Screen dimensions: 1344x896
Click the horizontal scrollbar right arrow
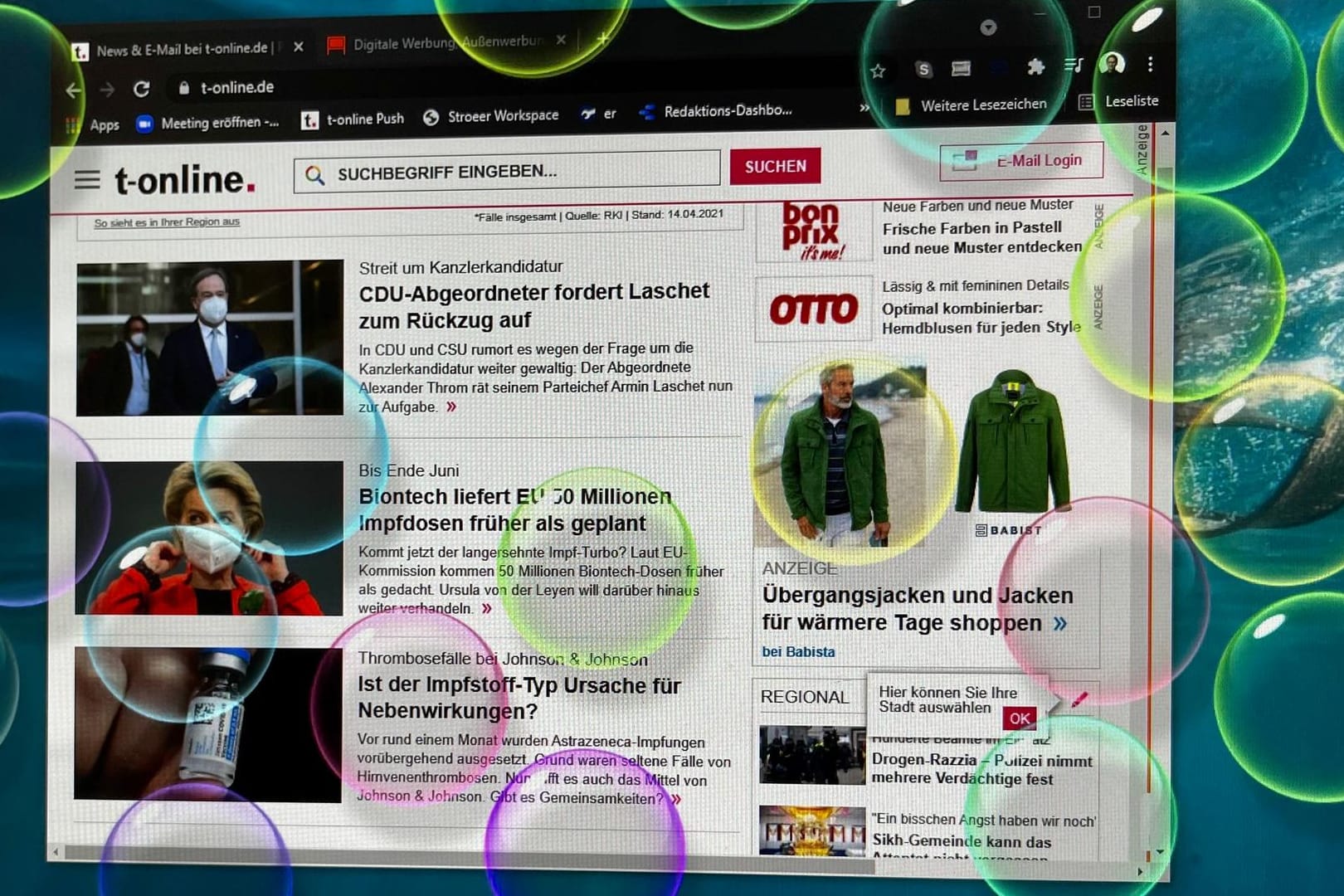(1140, 872)
